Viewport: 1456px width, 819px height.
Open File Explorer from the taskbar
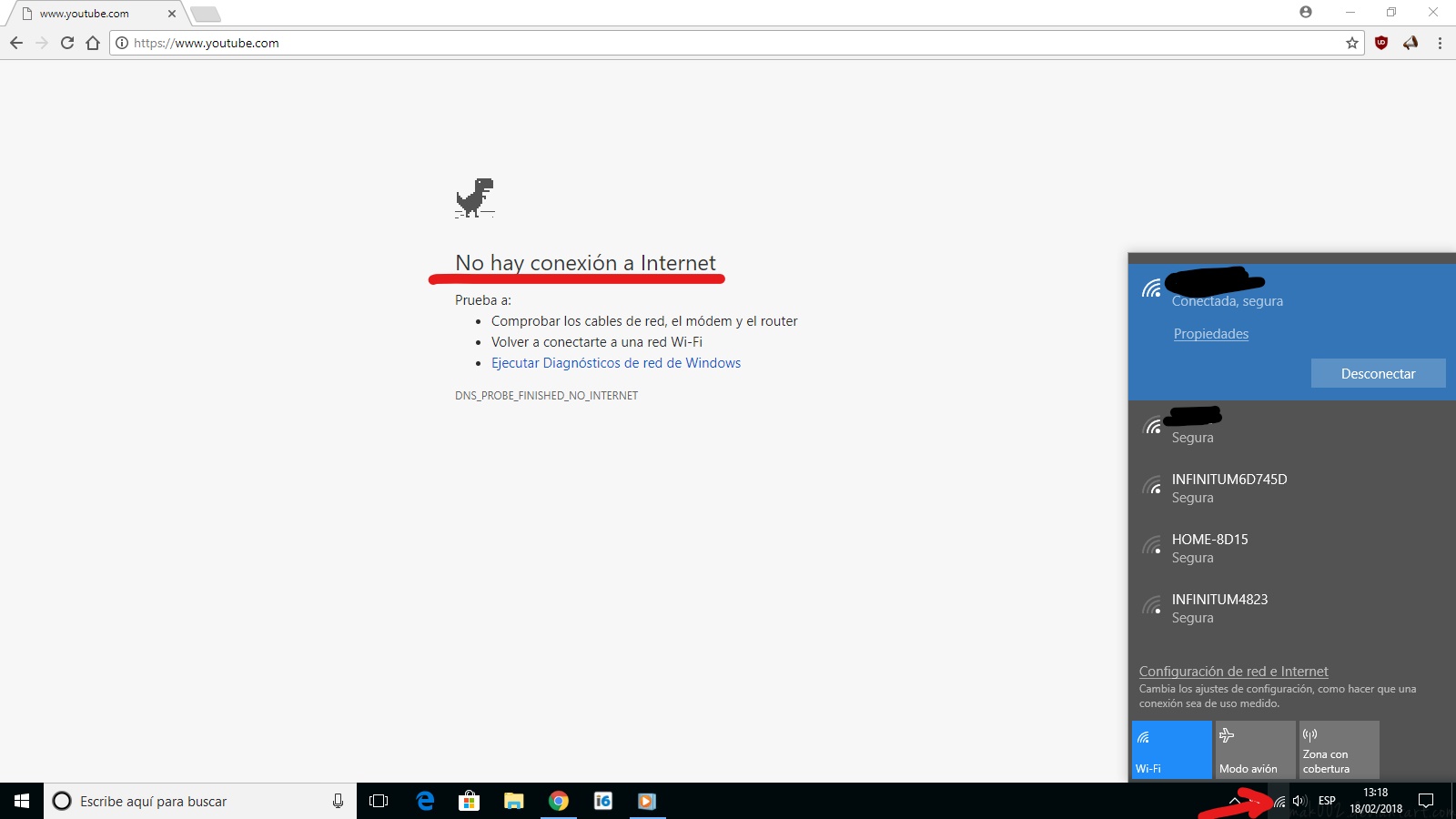[513, 801]
